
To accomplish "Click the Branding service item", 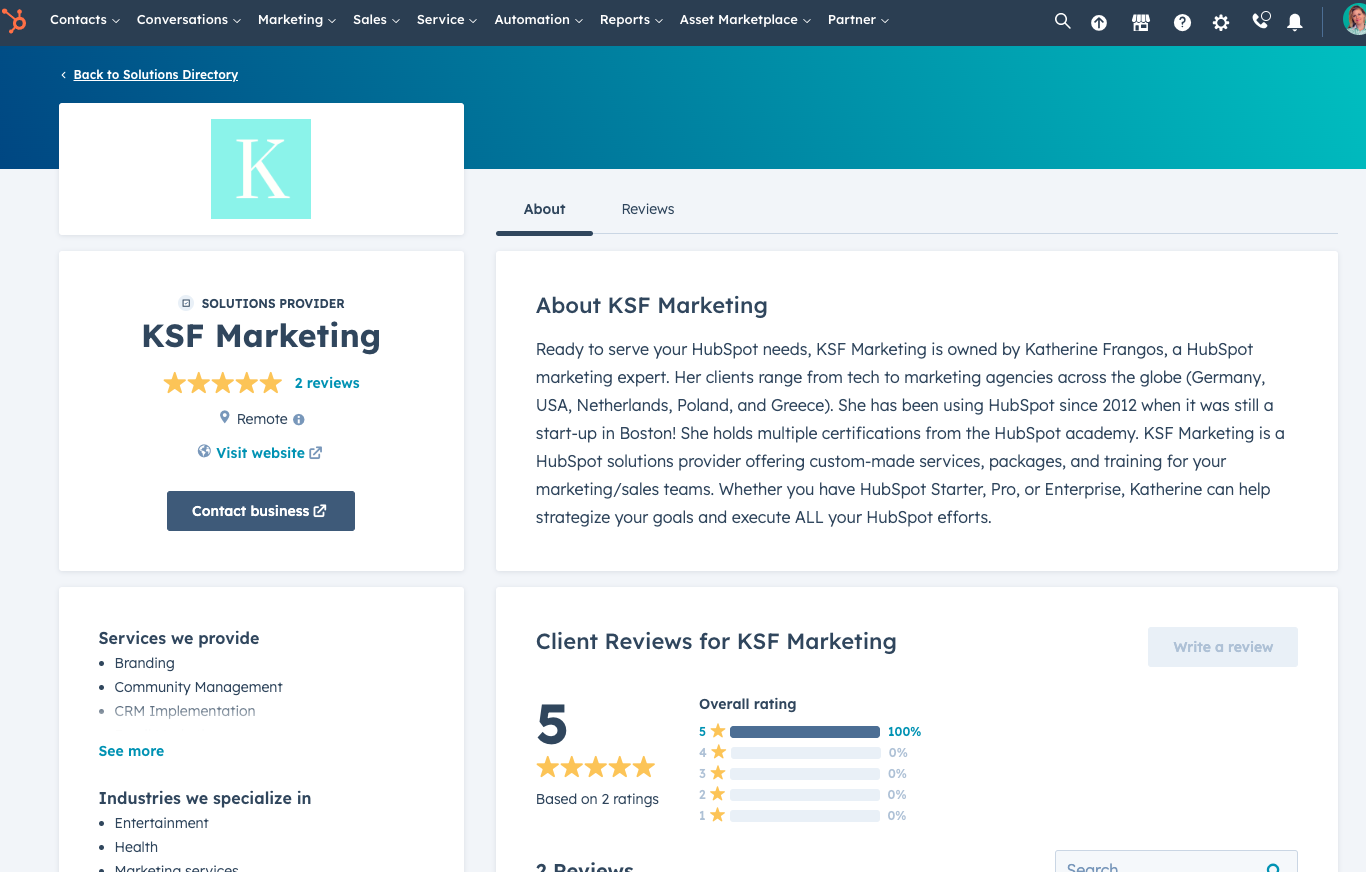I will pyautogui.click(x=145, y=663).
